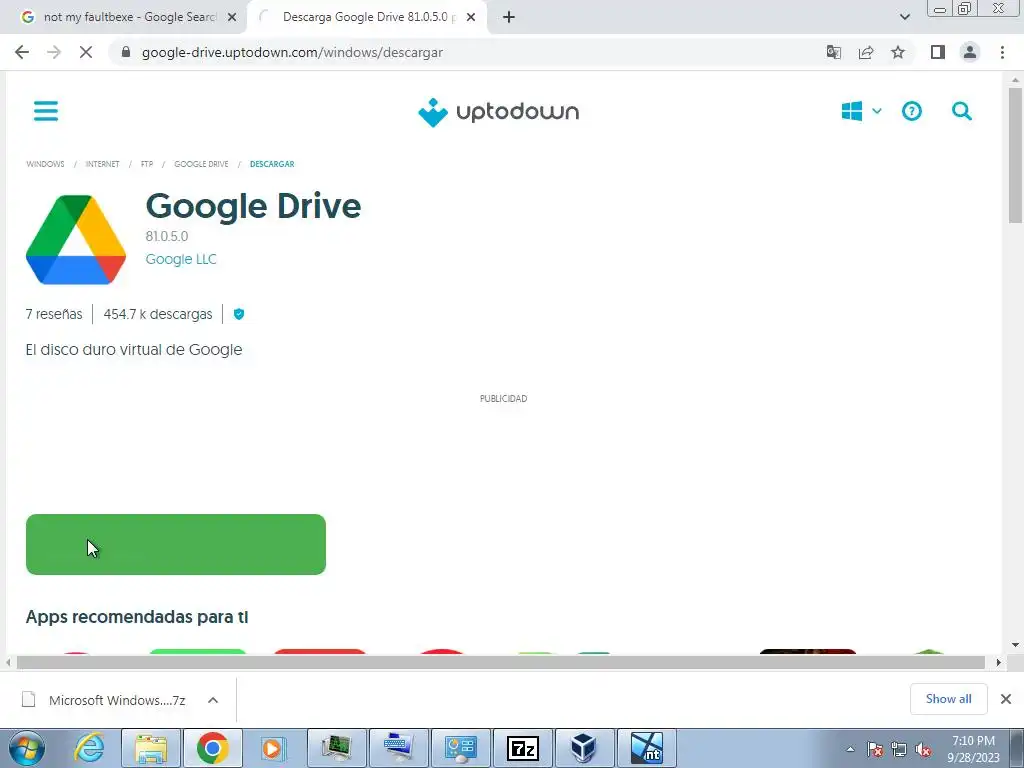
Task: Click the Uptodown logo
Action: click(x=498, y=112)
